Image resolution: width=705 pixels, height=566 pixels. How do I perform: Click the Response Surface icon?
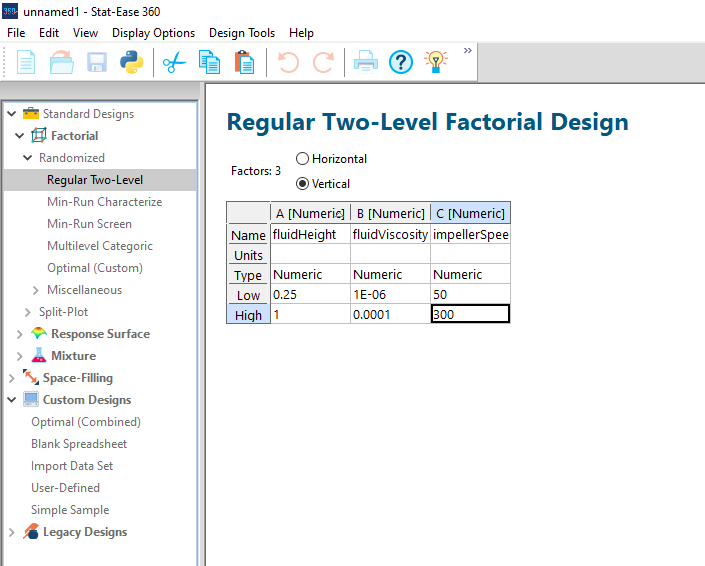click(39, 334)
